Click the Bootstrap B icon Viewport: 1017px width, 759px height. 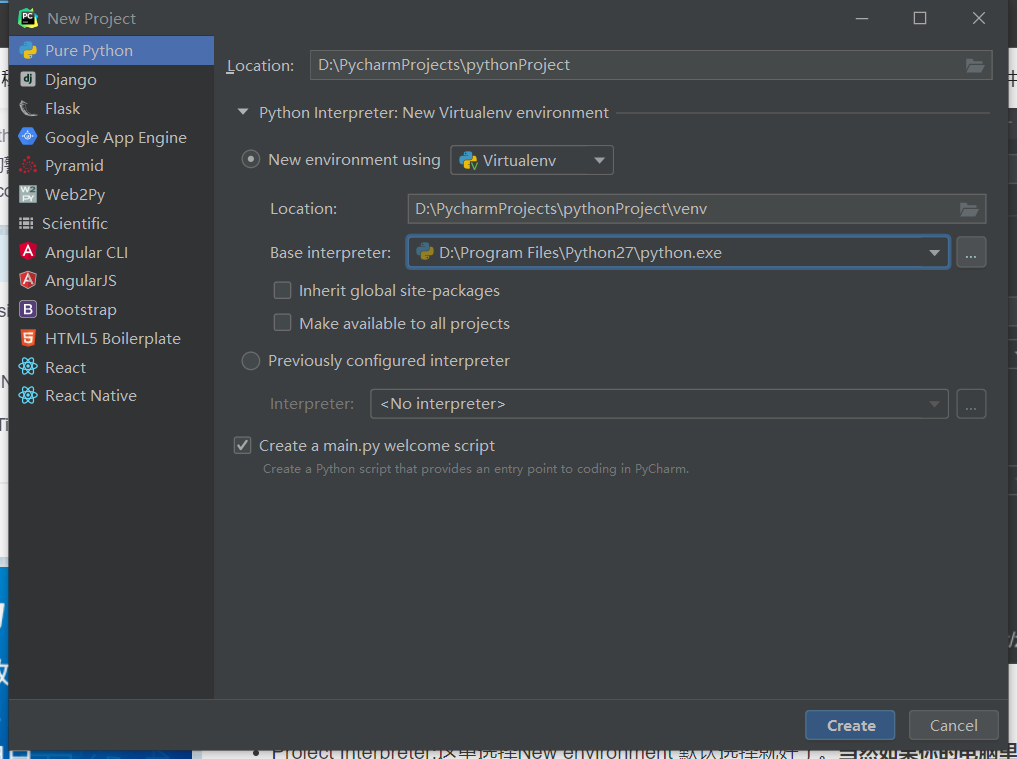click(28, 309)
